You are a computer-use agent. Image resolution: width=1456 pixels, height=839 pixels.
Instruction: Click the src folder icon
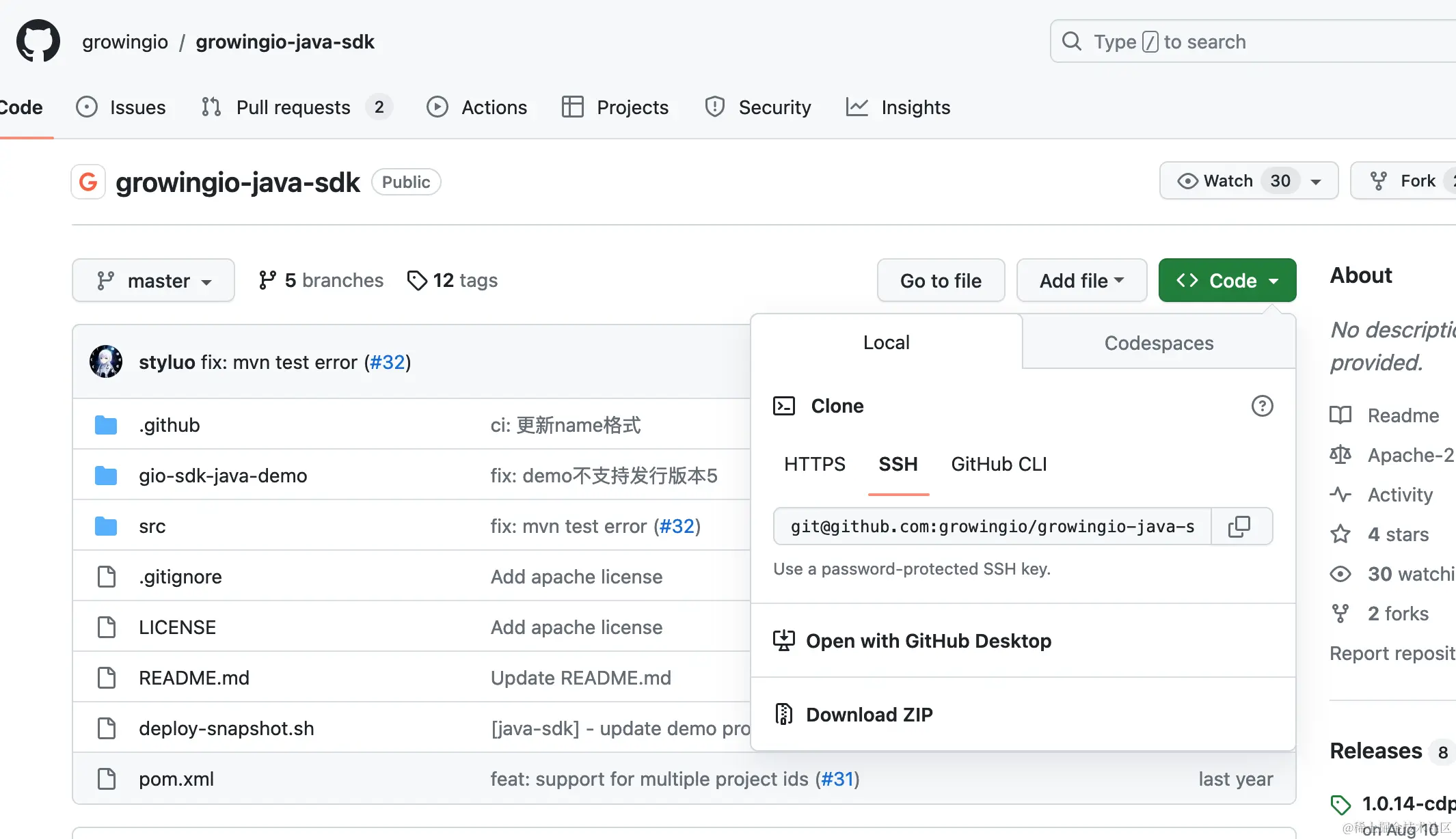[106, 526]
